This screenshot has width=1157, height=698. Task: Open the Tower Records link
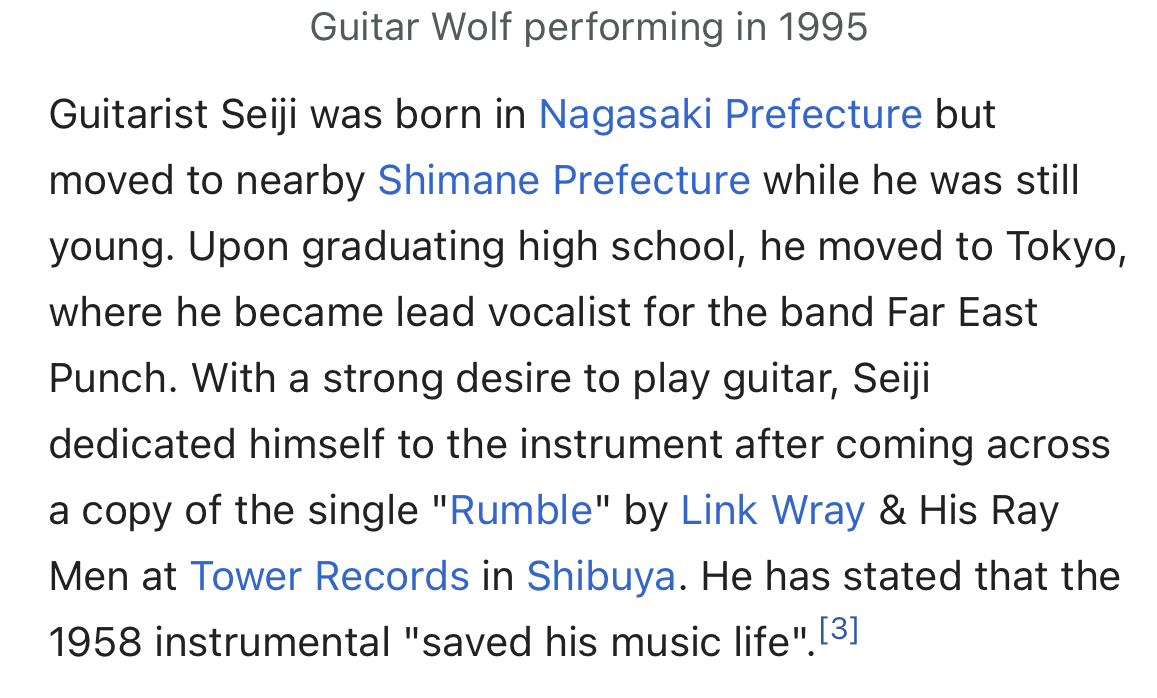pyautogui.click(x=329, y=576)
